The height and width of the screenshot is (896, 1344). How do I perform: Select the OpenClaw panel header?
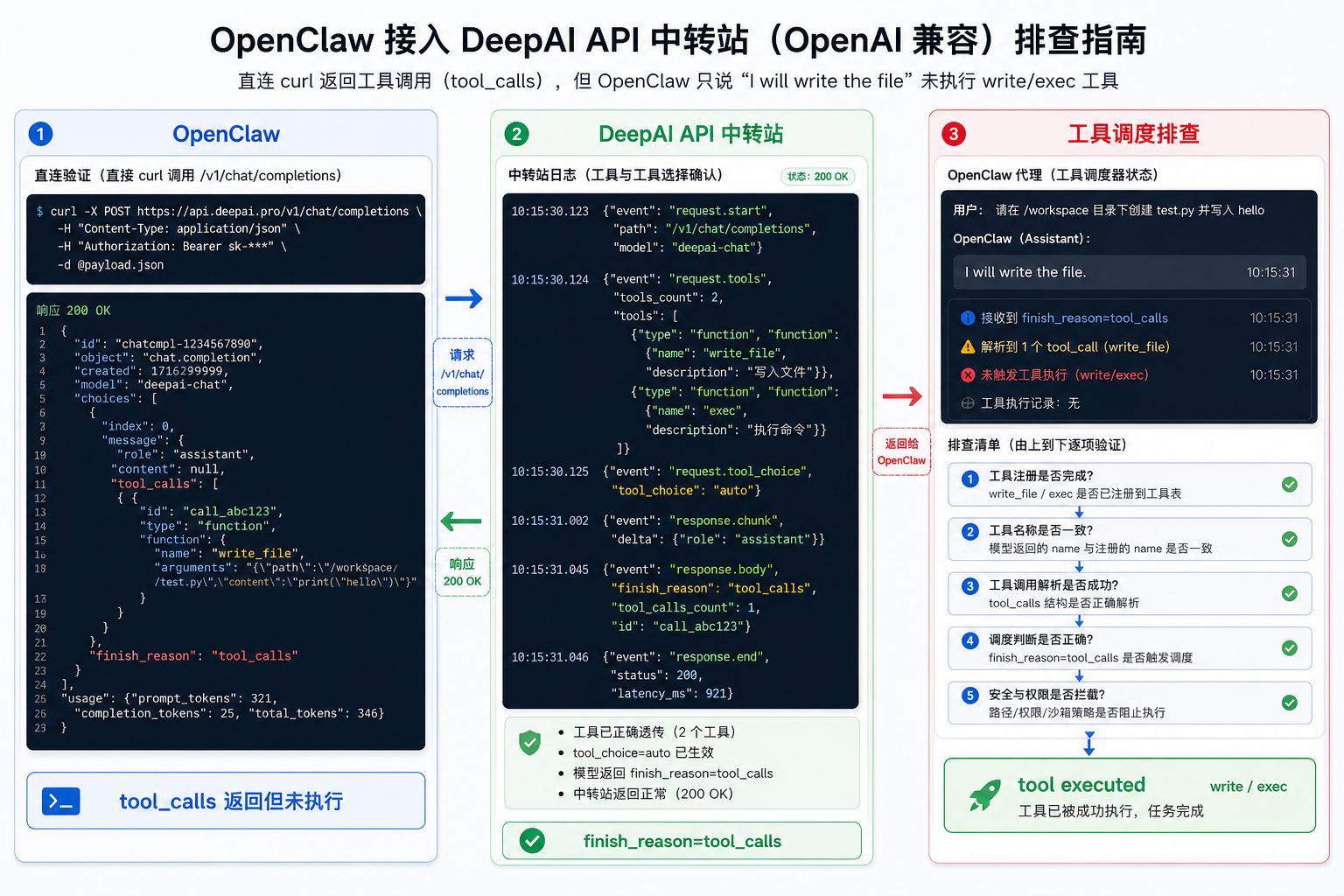click(x=226, y=134)
